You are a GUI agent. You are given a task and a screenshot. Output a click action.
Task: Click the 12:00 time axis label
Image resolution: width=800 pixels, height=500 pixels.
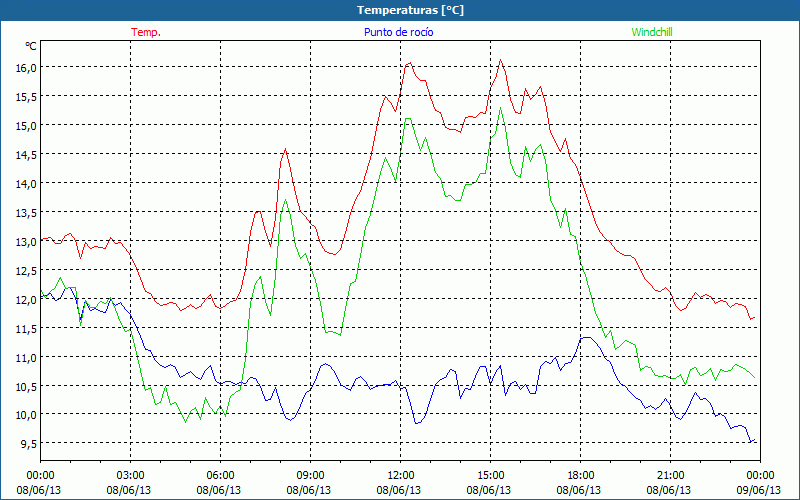[401, 476]
